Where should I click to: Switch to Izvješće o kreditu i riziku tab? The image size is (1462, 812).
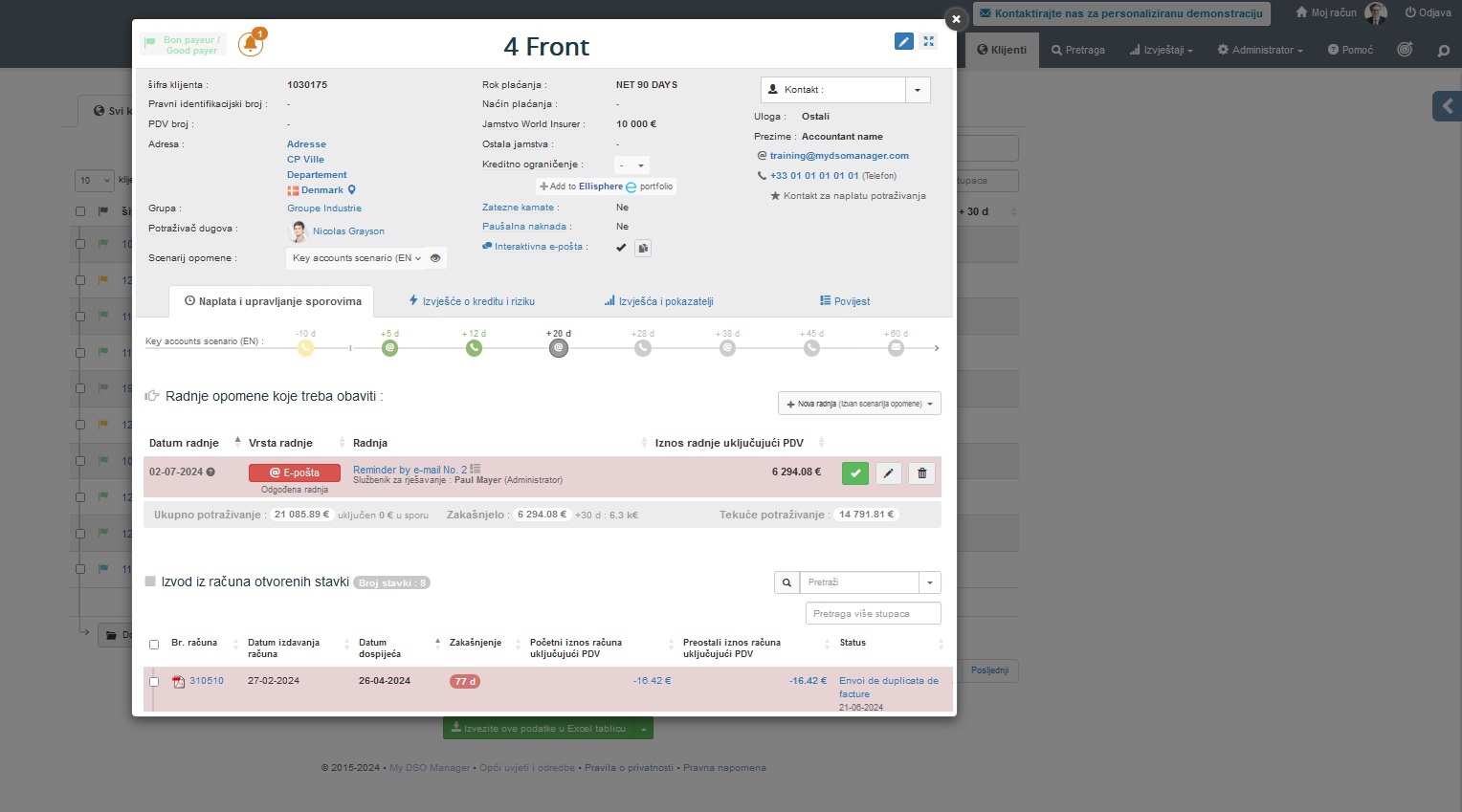pos(472,301)
